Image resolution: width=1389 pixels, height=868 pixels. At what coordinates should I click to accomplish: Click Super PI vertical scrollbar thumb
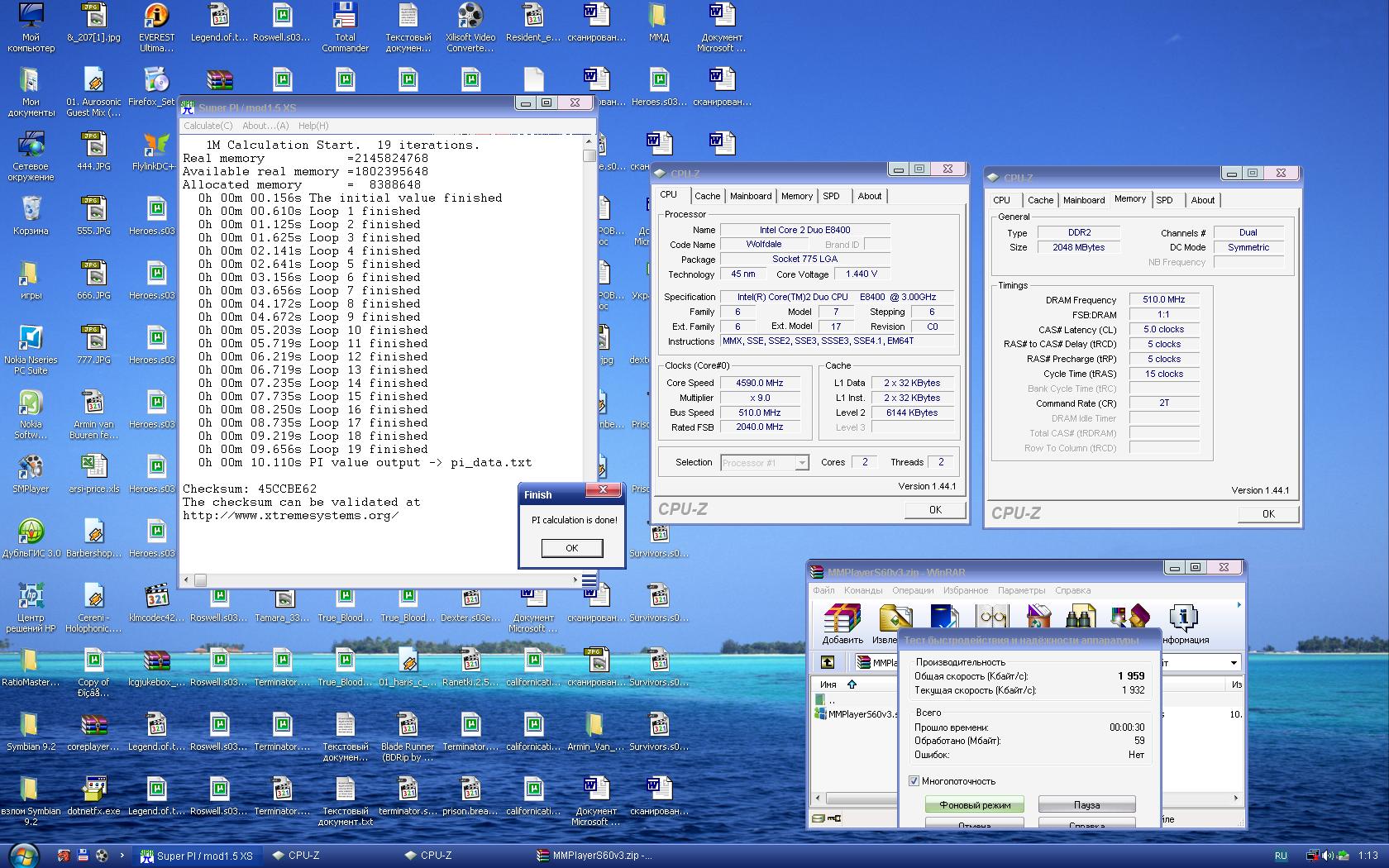pyautogui.click(x=589, y=155)
